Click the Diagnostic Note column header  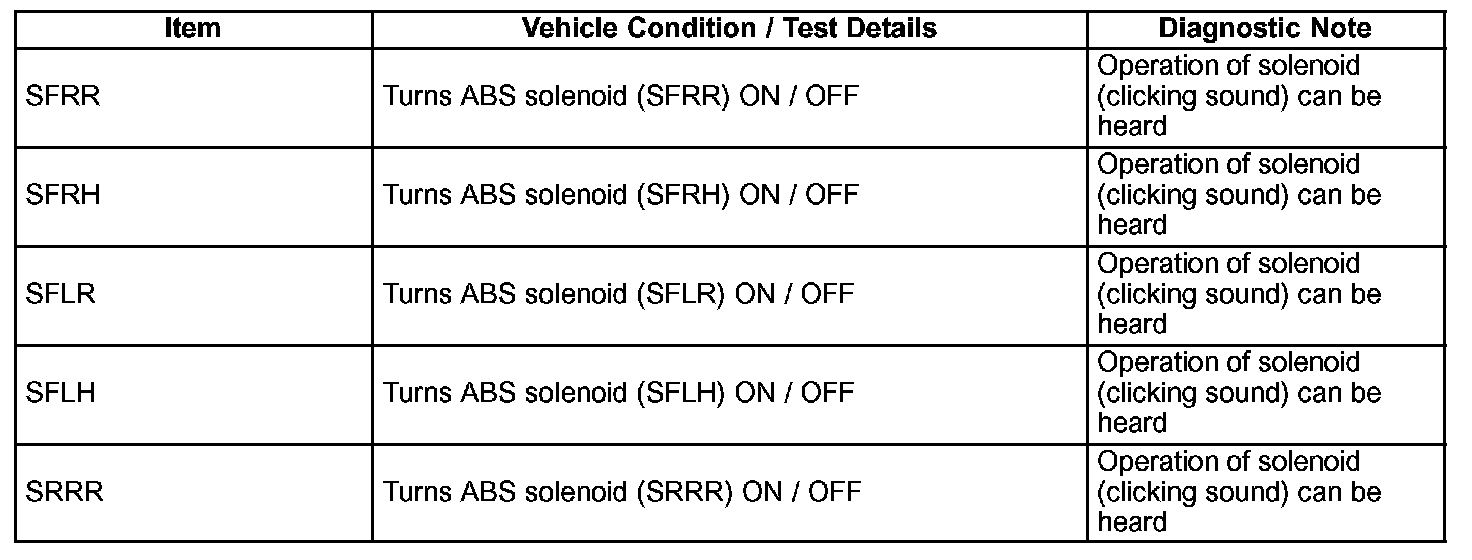[x=1265, y=28]
